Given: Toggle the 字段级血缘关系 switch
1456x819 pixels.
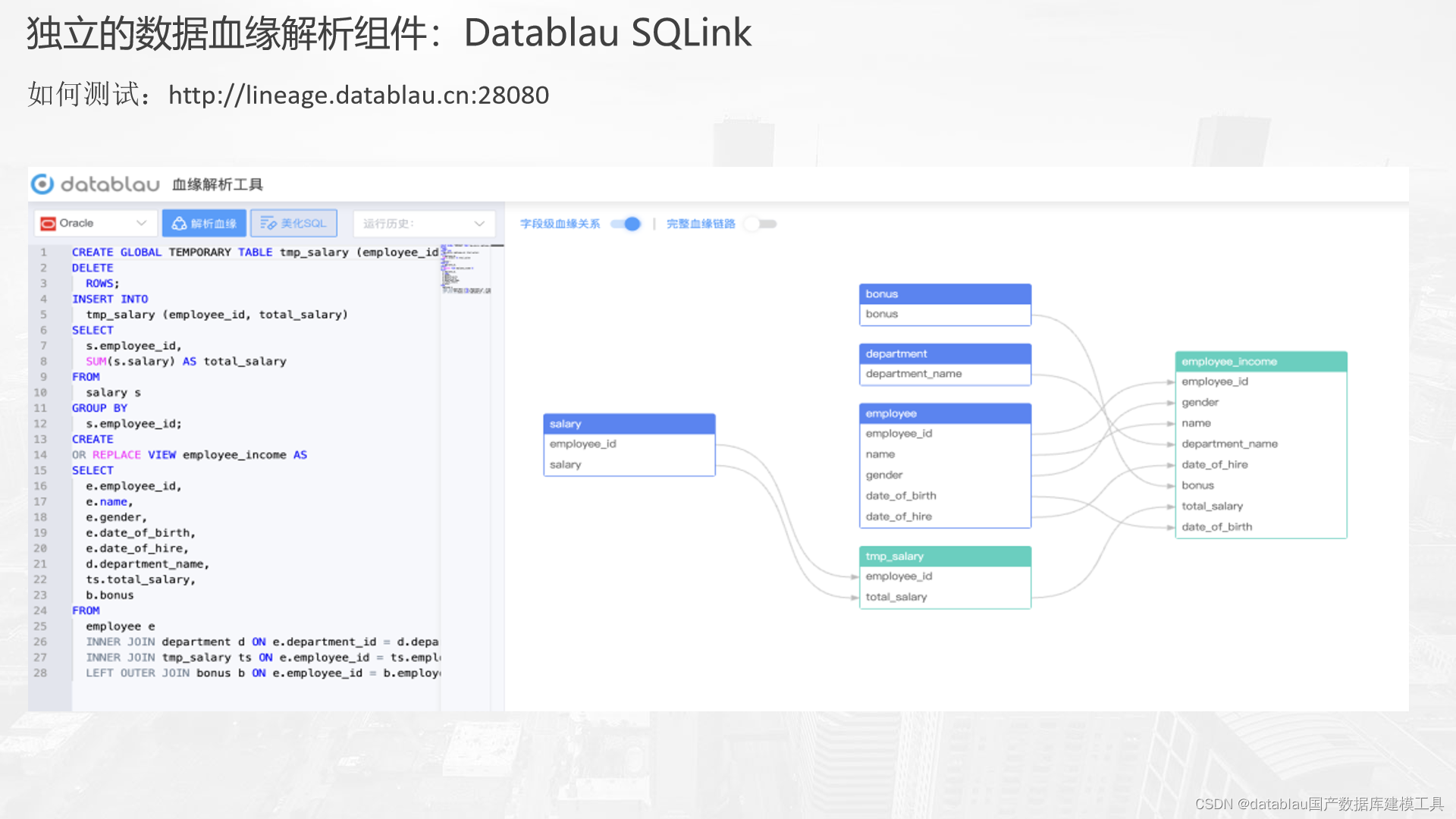Looking at the screenshot, I should [626, 224].
